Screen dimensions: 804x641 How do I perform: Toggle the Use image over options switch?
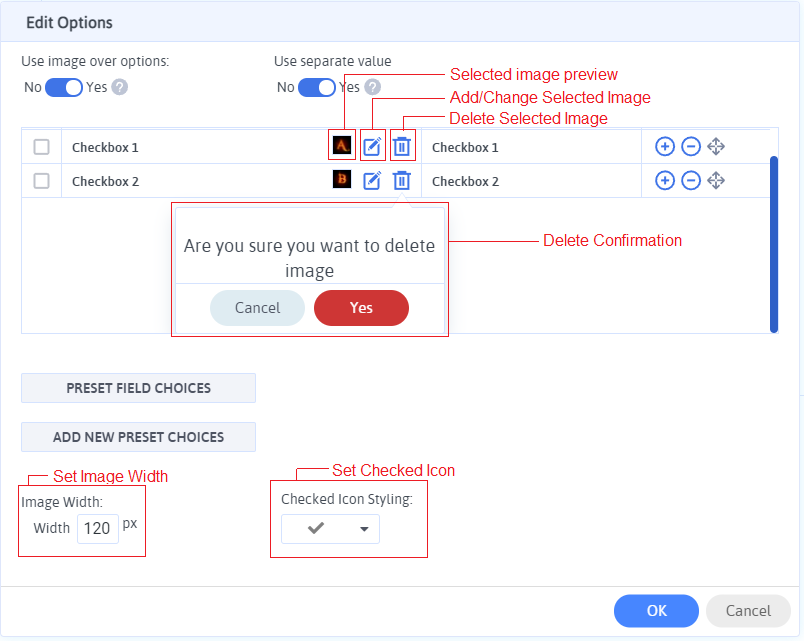coord(64,87)
